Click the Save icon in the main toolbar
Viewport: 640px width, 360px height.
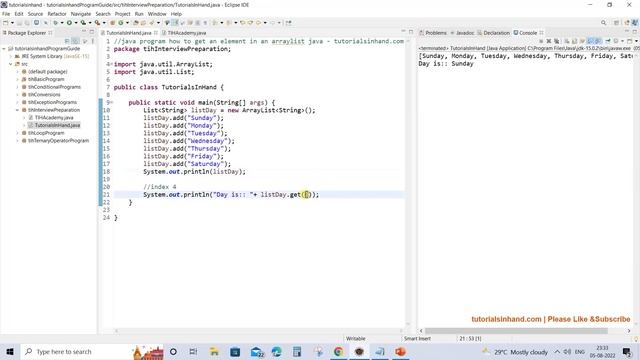pos(19,23)
